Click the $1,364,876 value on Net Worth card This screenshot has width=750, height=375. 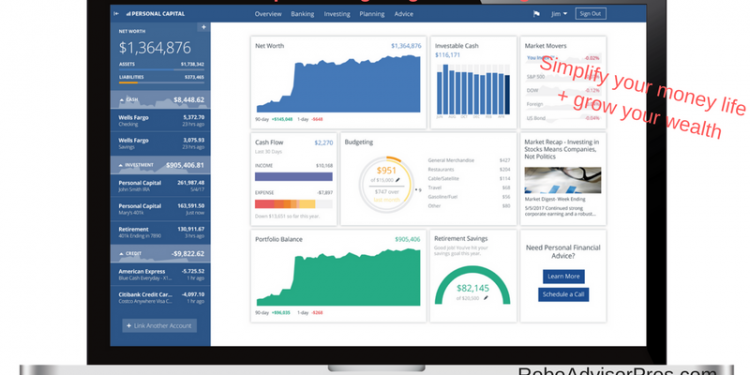pos(406,46)
